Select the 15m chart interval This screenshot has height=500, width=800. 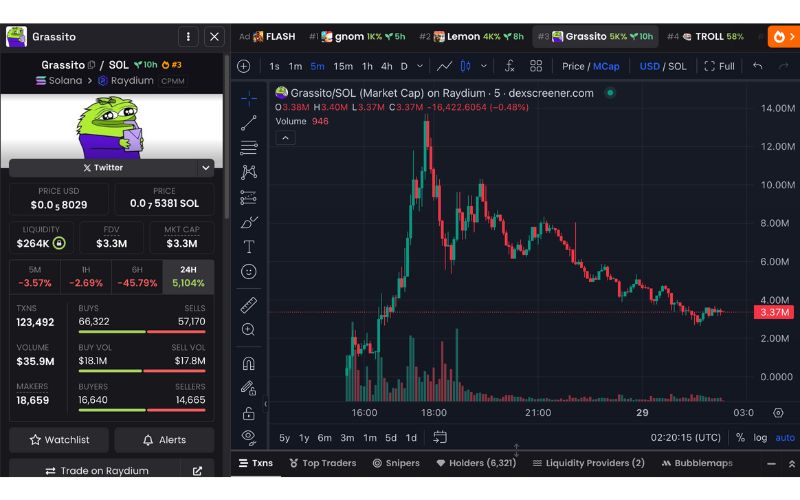tap(343, 66)
